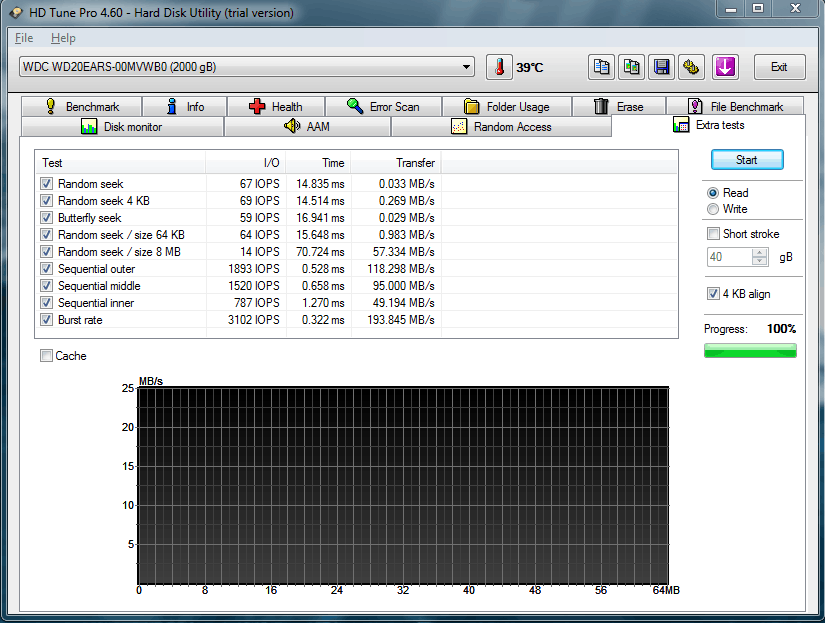
Task: Expand the WDC WD20EARS drive dropdown
Action: click(x=466, y=67)
